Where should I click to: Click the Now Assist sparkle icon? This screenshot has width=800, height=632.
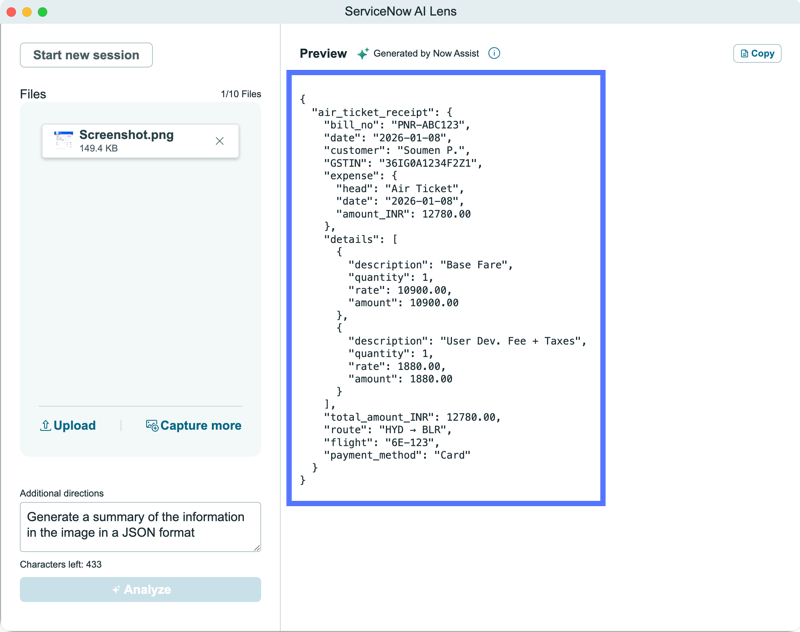[x=363, y=54]
